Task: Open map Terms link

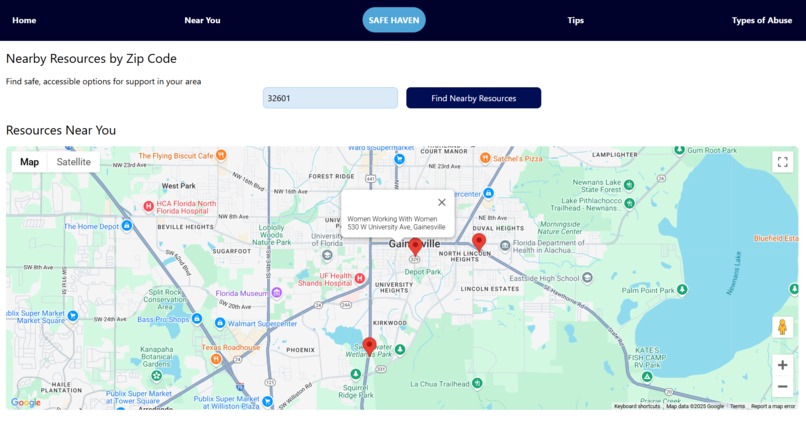Action: 737,406
